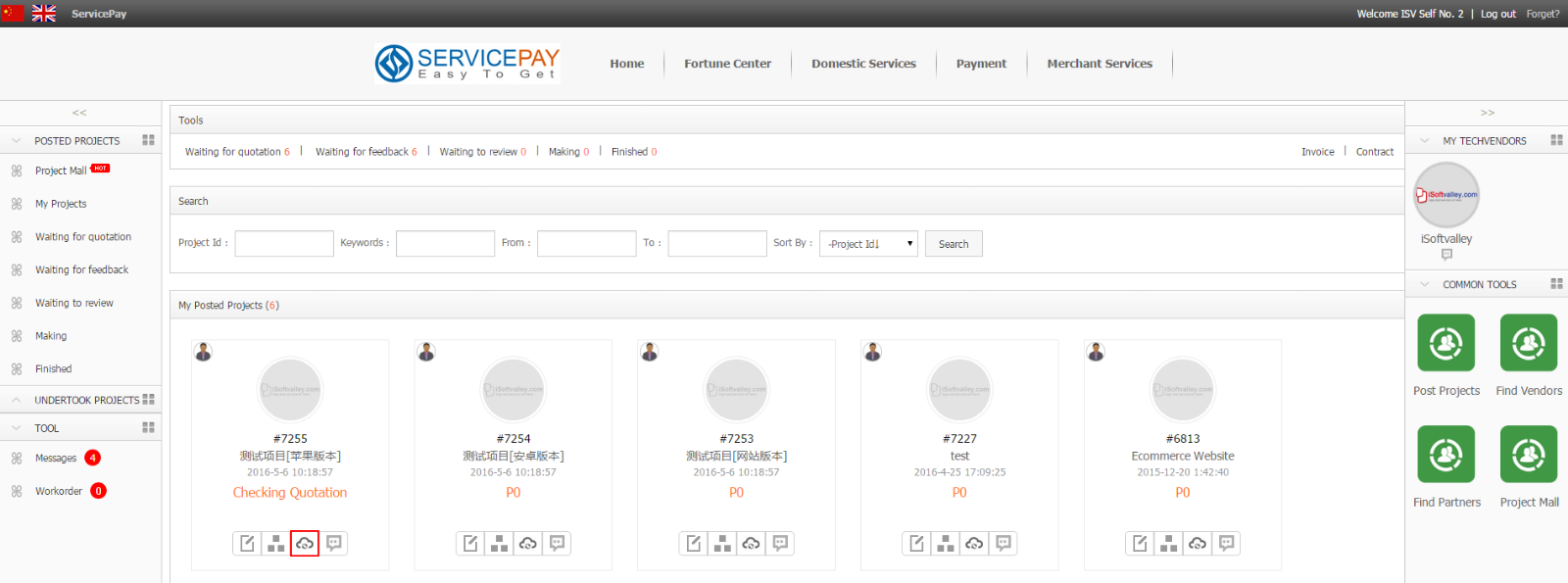
Task: Click the blocks icon on project #7227
Action: (946, 543)
